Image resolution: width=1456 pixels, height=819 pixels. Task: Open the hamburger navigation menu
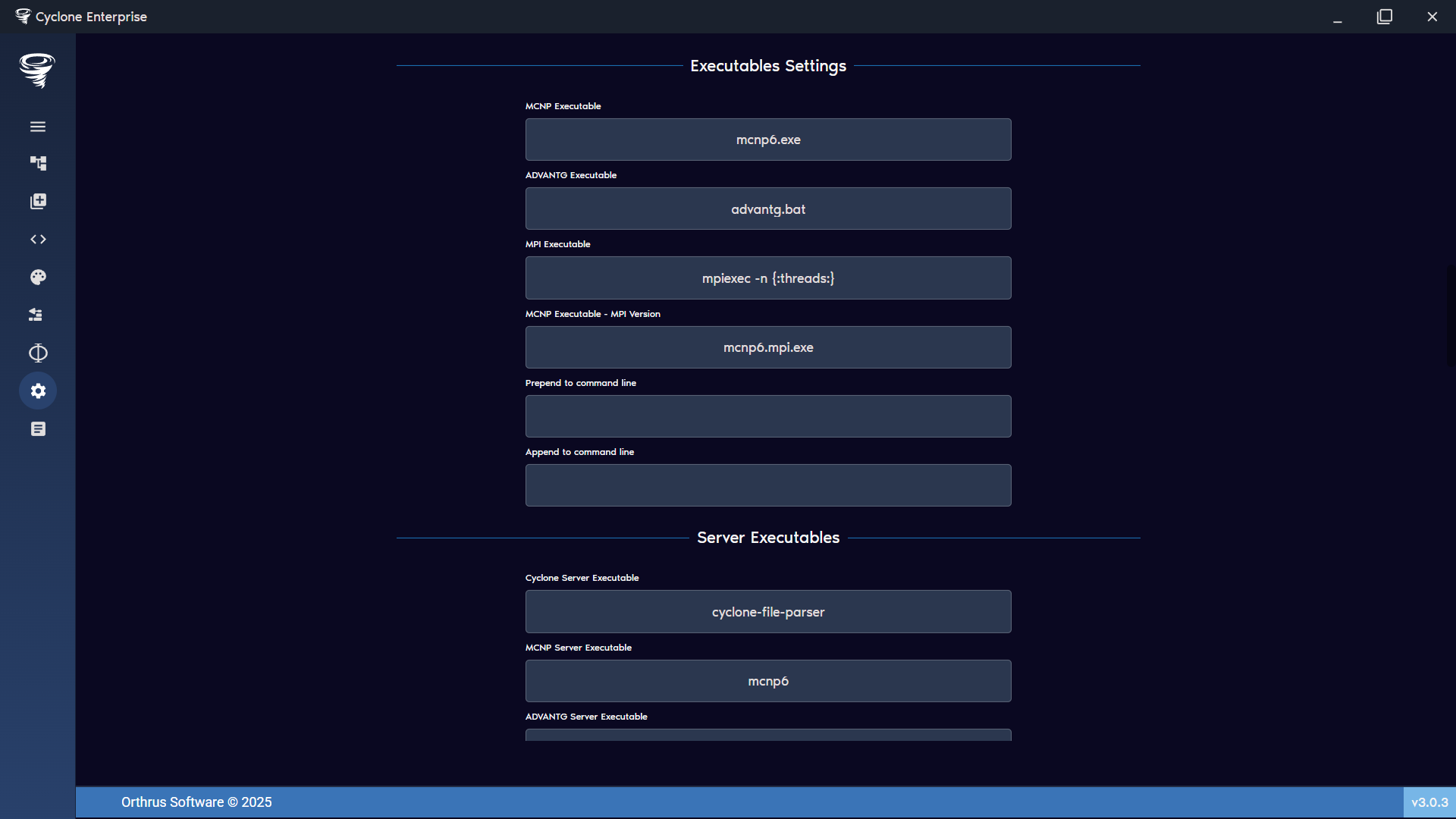pos(37,126)
